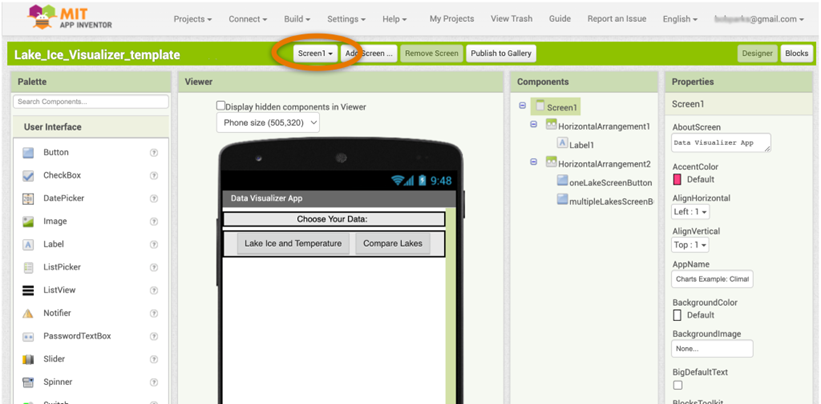The height and width of the screenshot is (404, 821).
Task: Click the MIT App Inventor logo
Action: click(70, 17)
